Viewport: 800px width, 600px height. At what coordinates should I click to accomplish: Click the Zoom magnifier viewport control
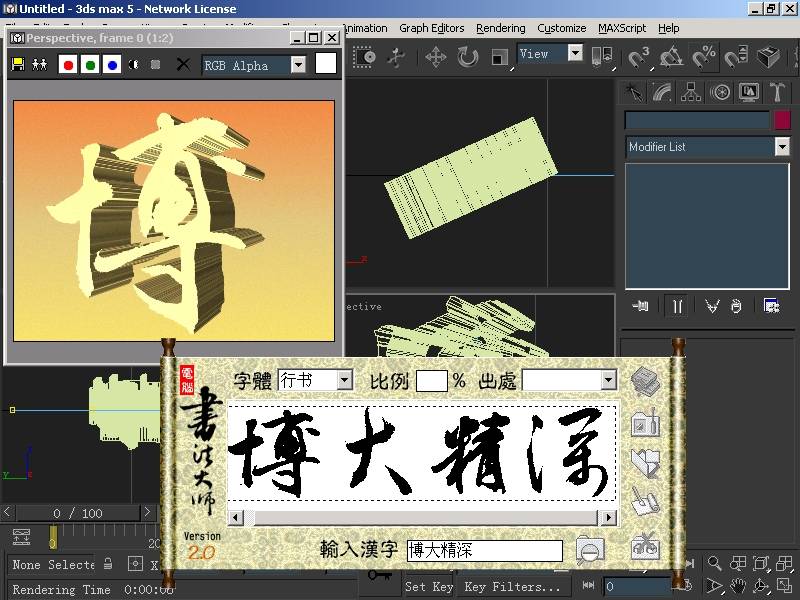click(x=715, y=563)
